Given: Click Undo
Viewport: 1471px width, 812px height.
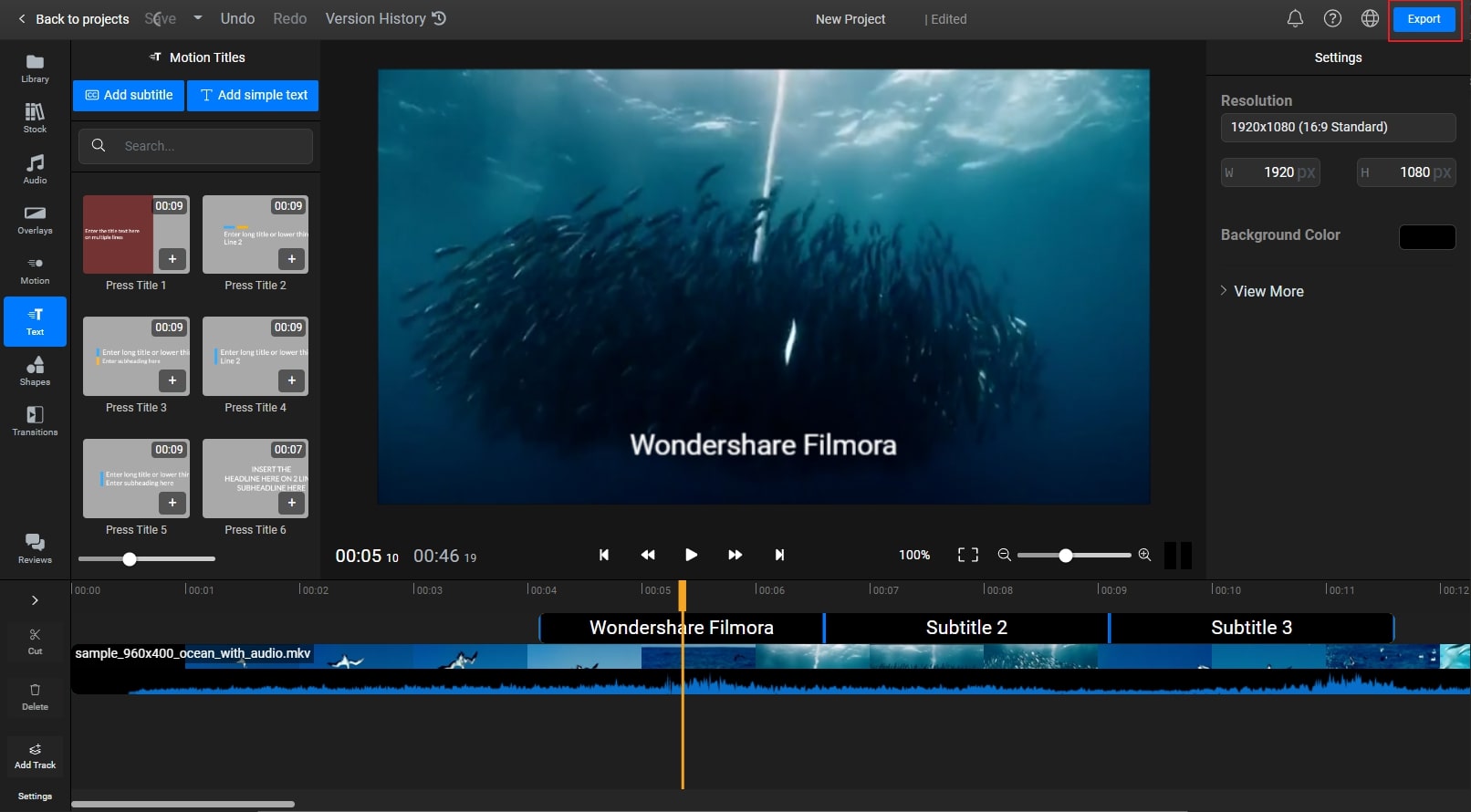Looking at the screenshot, I should [237, 18].
